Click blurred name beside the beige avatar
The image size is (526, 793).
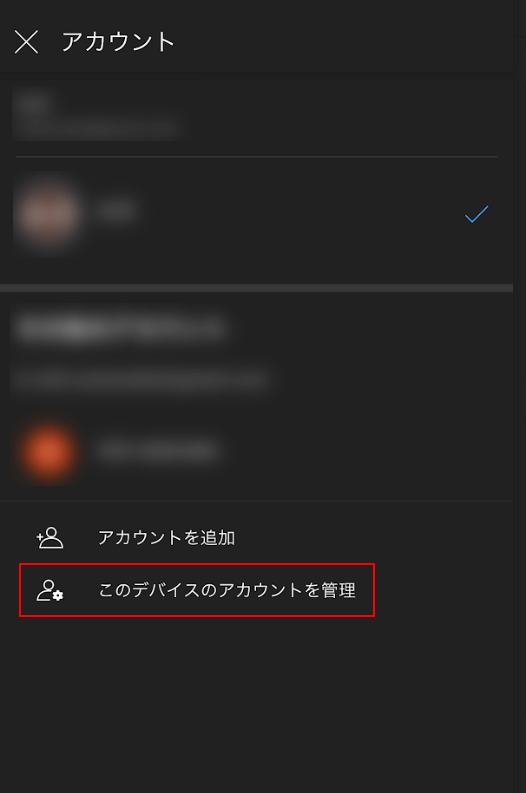point(117,210)
